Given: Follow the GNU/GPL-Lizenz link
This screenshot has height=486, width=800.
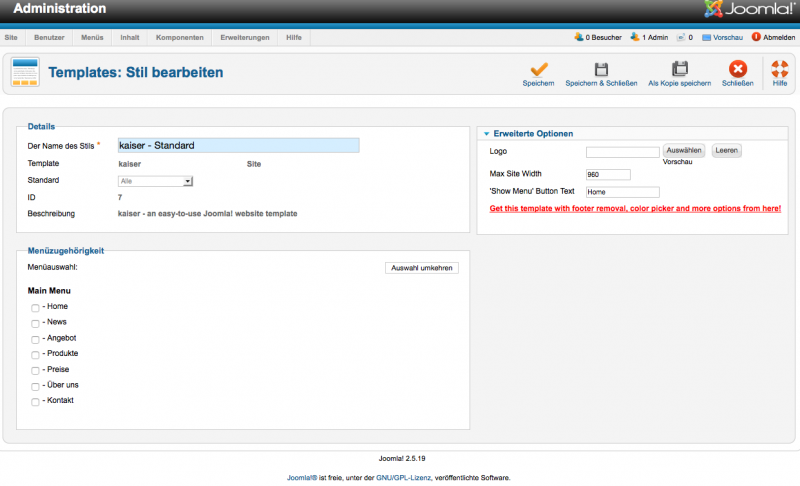Looking at the screenshot, I should click(x=404, y=478).
